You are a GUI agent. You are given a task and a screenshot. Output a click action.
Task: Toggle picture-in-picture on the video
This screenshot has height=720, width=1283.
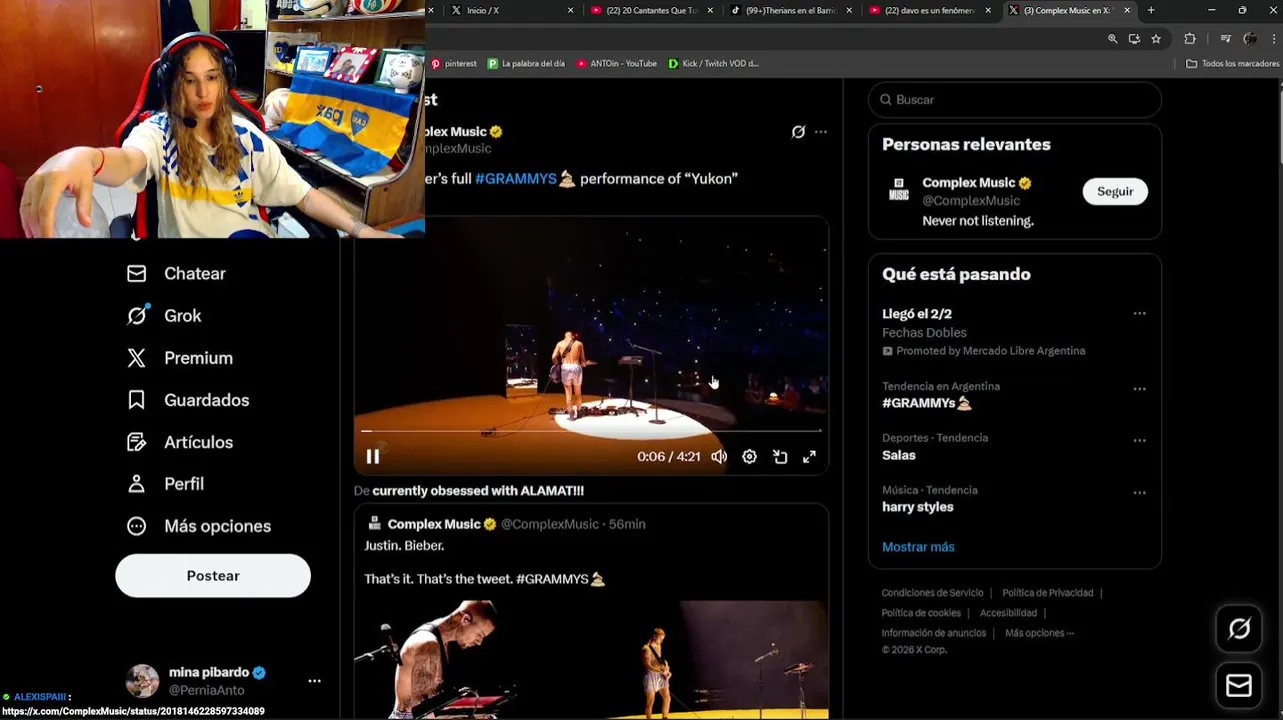780,456
